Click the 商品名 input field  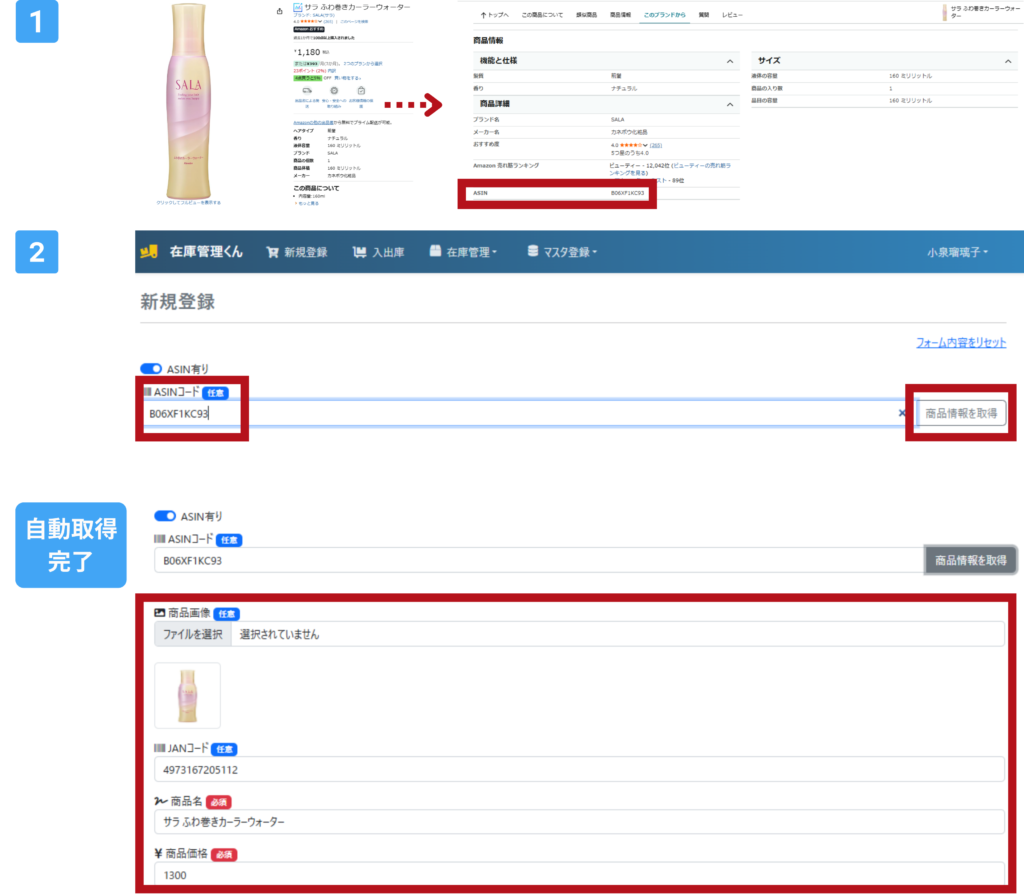[x=579, y=822]
